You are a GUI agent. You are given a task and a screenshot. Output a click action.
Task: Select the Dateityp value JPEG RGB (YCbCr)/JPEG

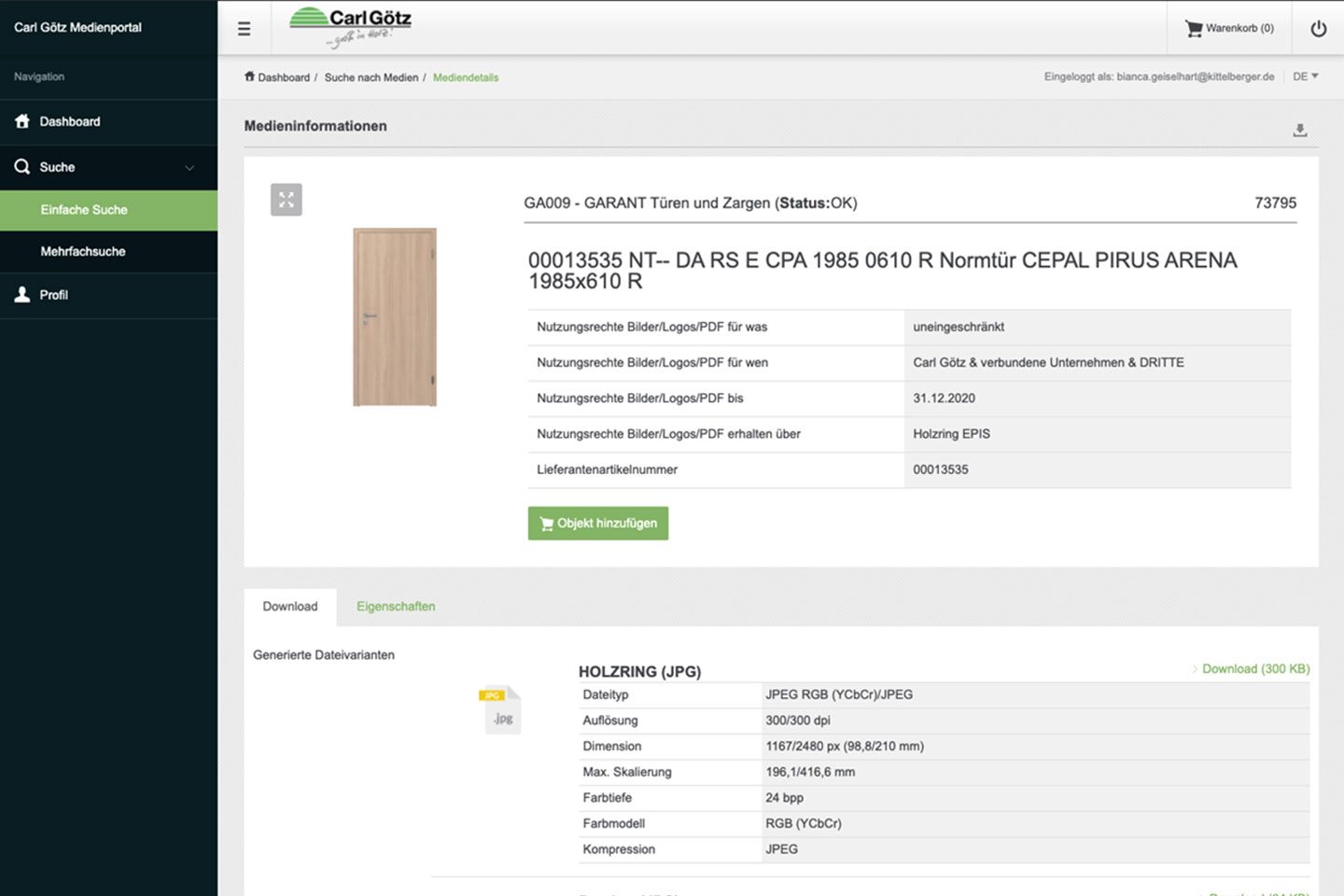tap(839, 694)
